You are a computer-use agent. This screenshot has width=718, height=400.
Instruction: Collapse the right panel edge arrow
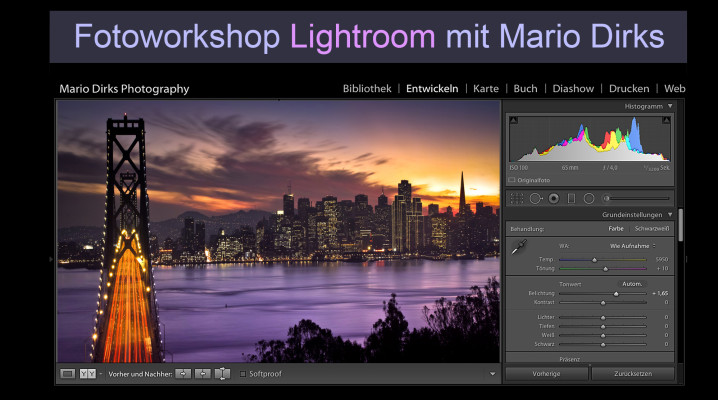[x=687, y=259]
